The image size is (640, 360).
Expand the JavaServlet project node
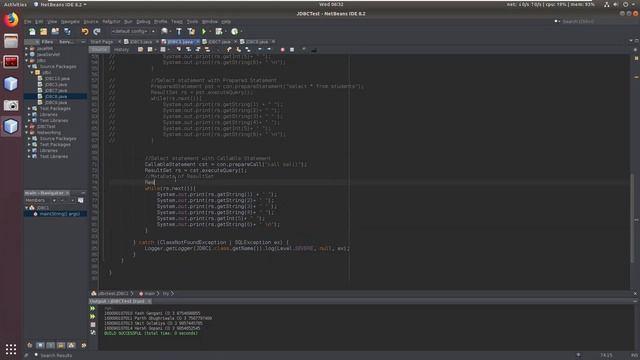(27, 54)
